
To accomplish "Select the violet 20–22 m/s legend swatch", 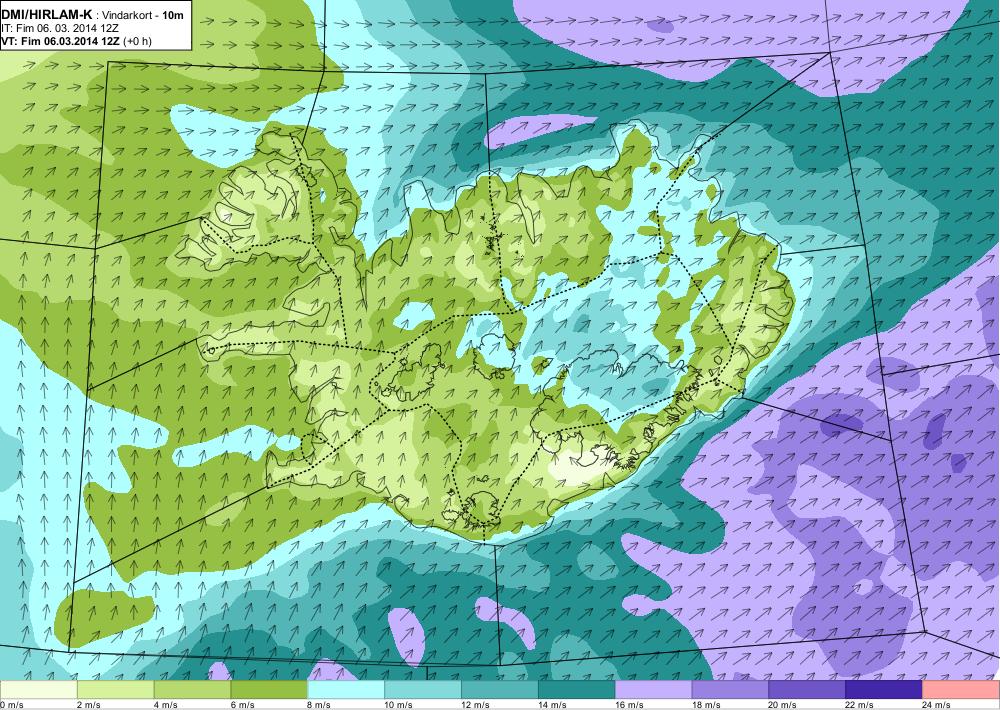I will [807, 690].
